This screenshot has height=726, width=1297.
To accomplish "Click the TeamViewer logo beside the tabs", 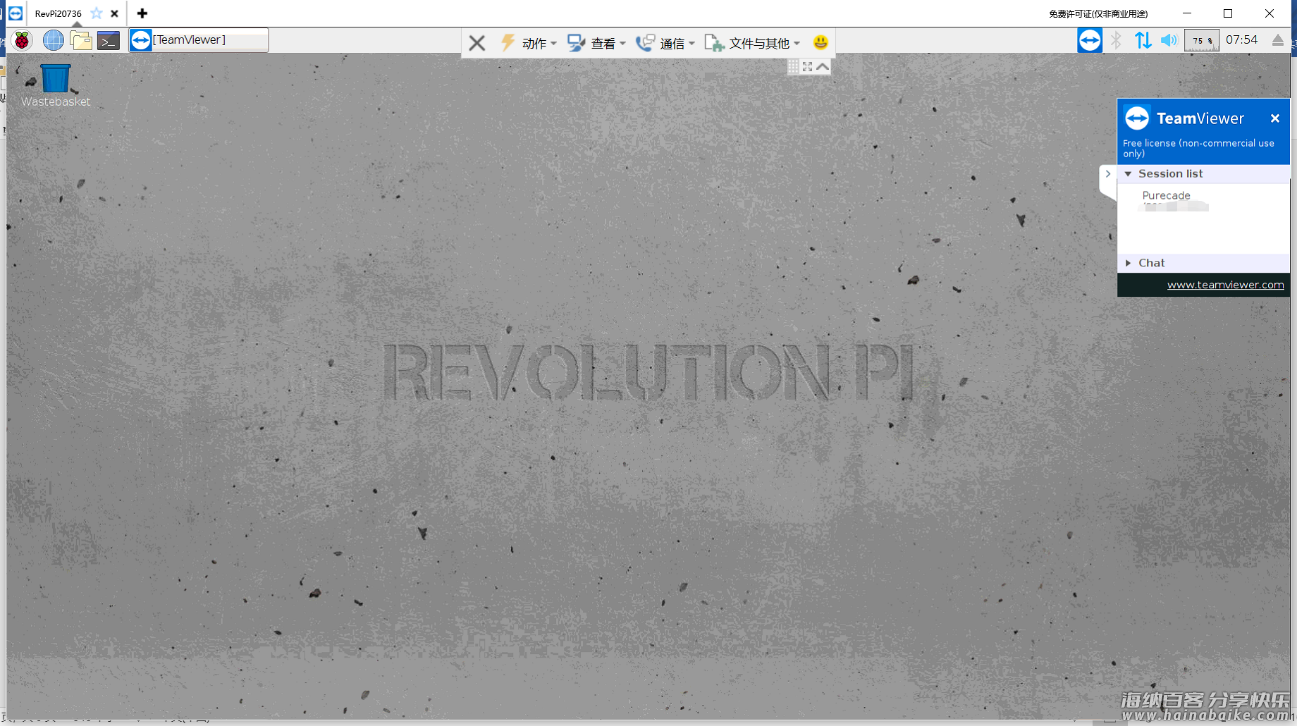I will click(15, 13).
